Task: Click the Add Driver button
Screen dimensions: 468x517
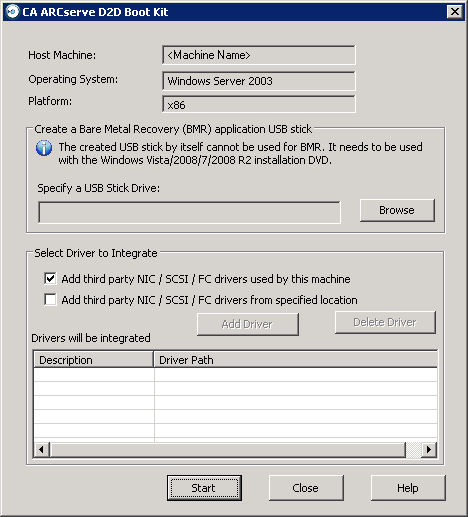Action: click(x=248, y=324)
